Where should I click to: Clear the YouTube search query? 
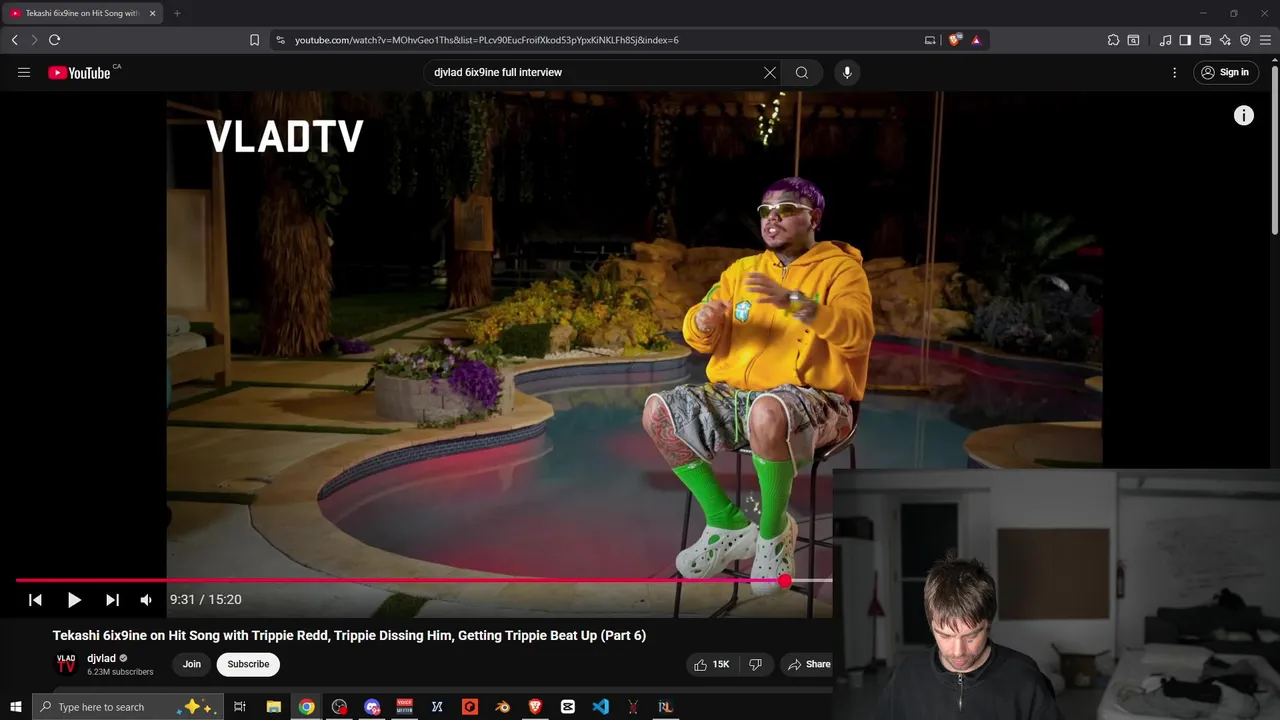click(x=770, y=72)
